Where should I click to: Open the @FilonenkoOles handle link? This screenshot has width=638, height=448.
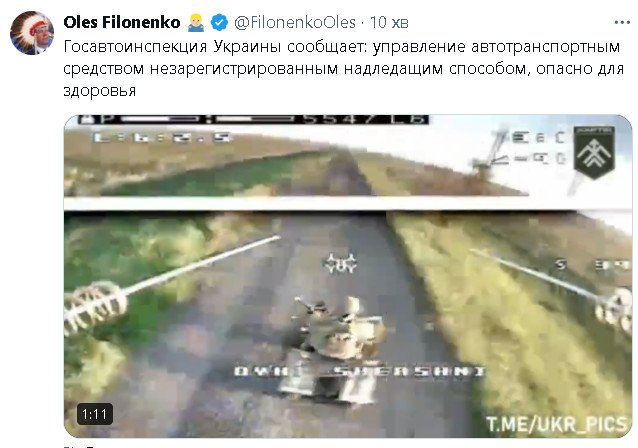click(x=295, y=22)
